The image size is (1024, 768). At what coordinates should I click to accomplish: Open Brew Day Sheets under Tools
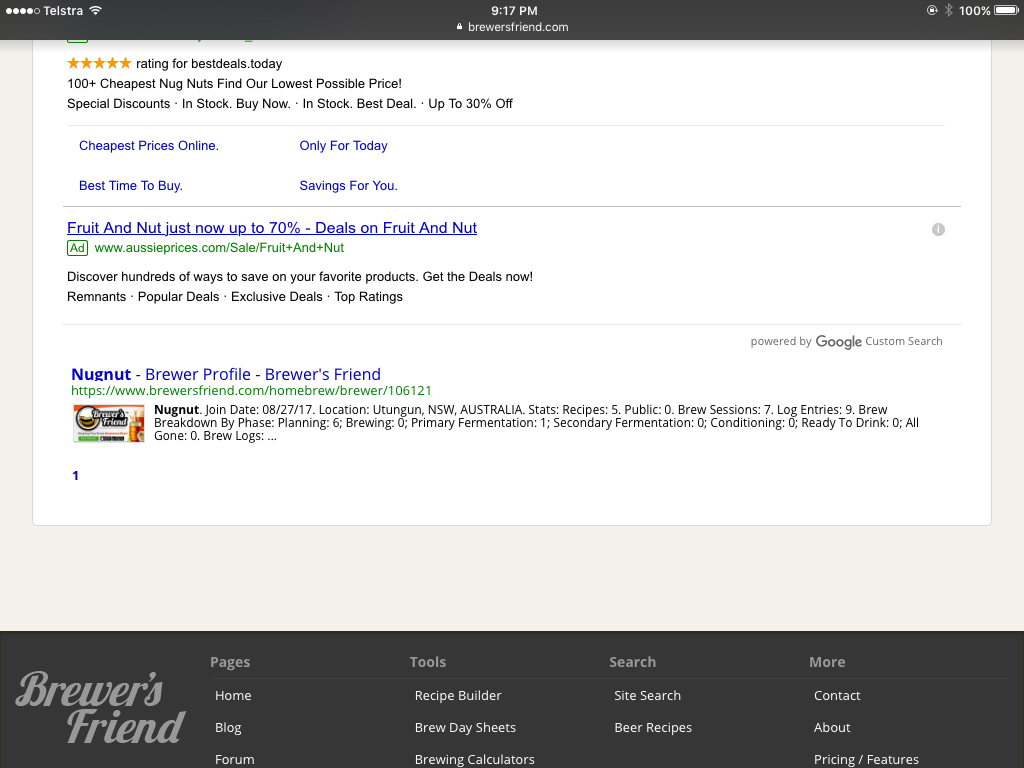point(465,728)
